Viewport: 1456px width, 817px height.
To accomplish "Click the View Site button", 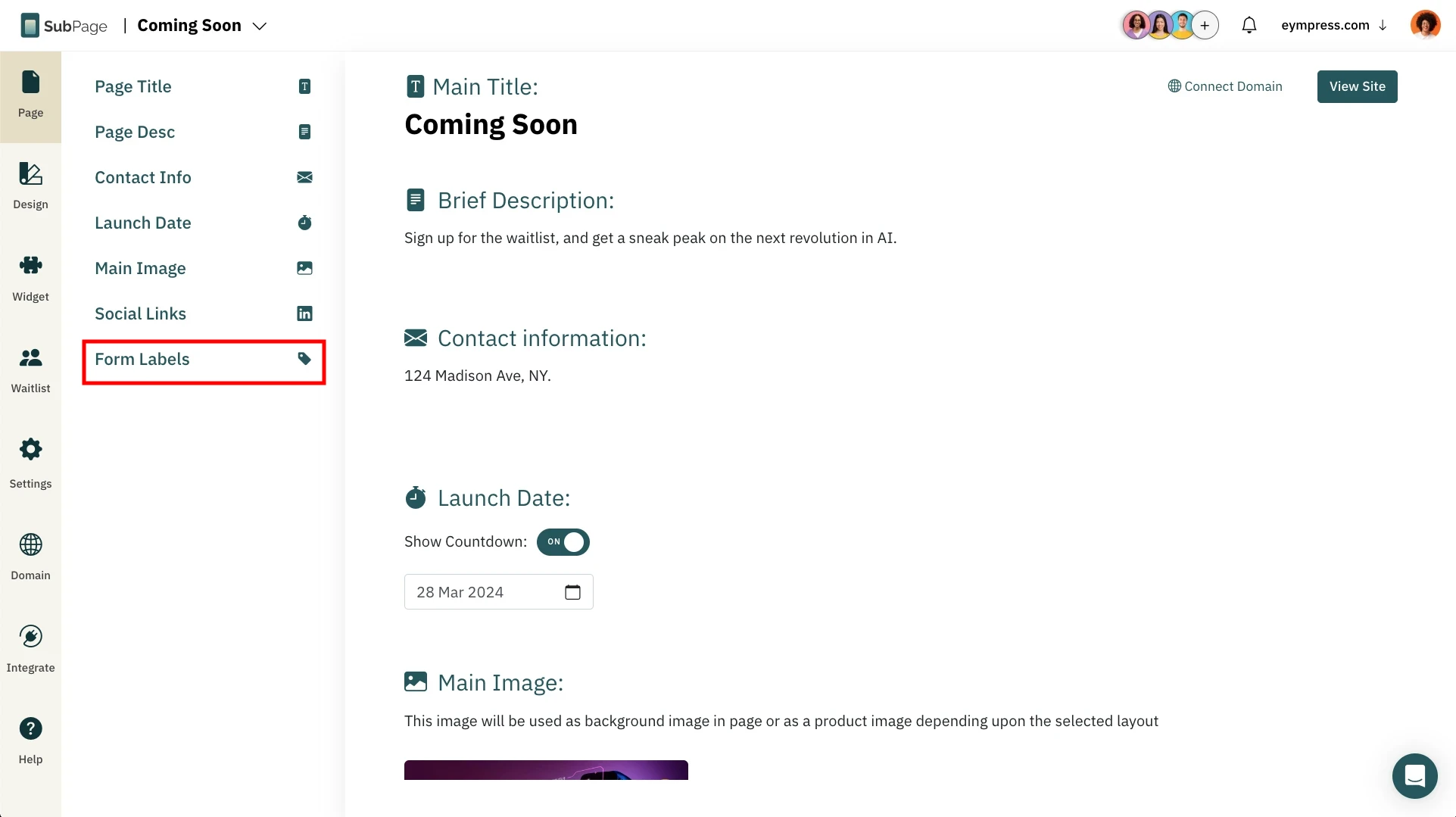I will [1357, 86].
